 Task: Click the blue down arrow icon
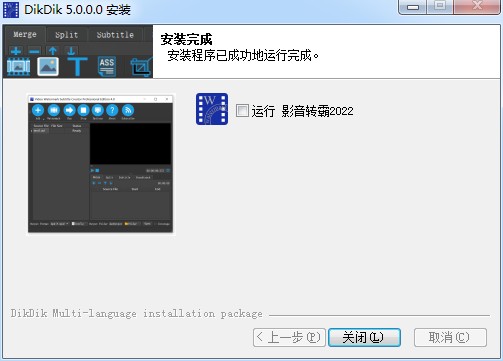[71, 51]
